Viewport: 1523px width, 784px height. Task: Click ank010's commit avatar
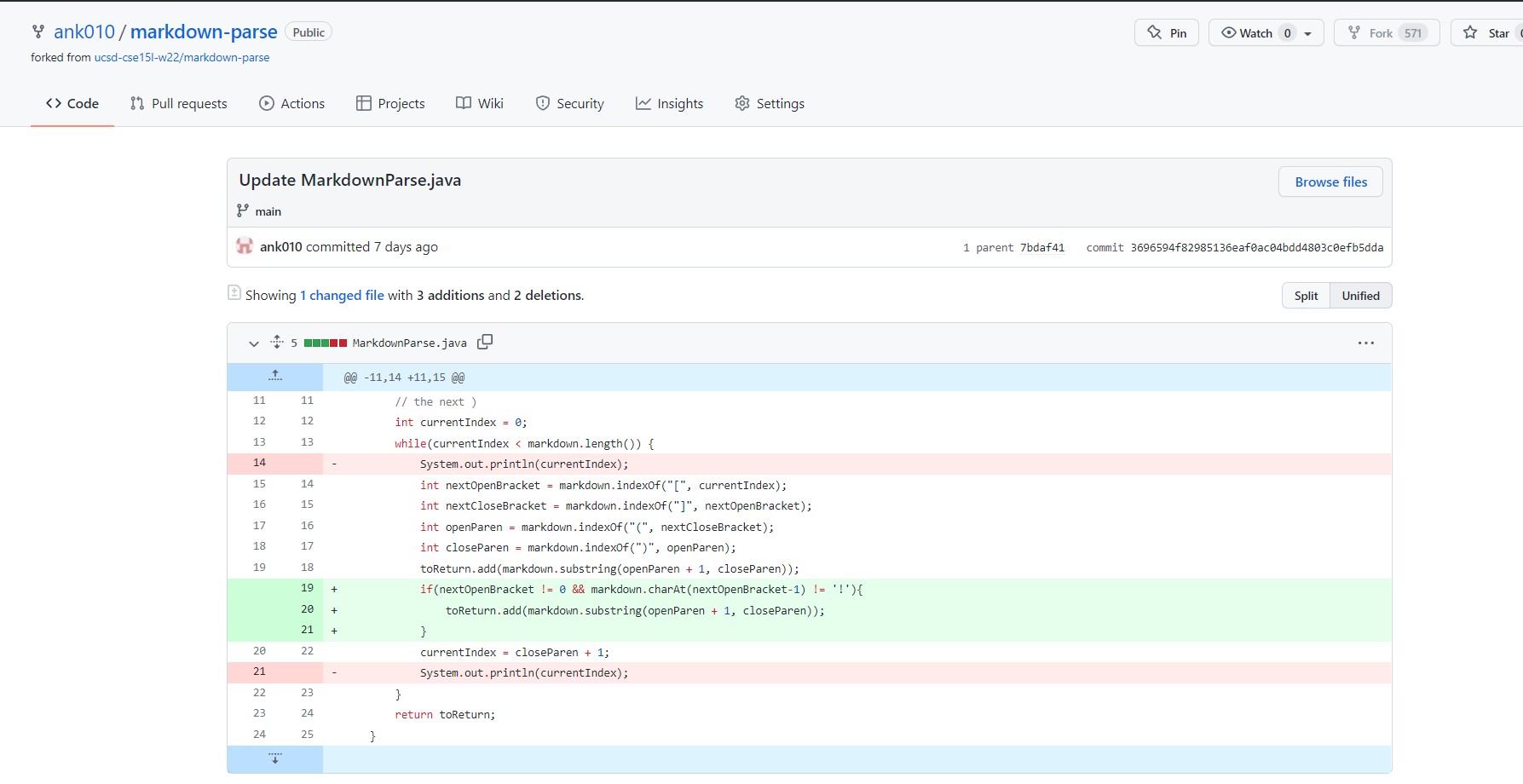tap(244, 246)
